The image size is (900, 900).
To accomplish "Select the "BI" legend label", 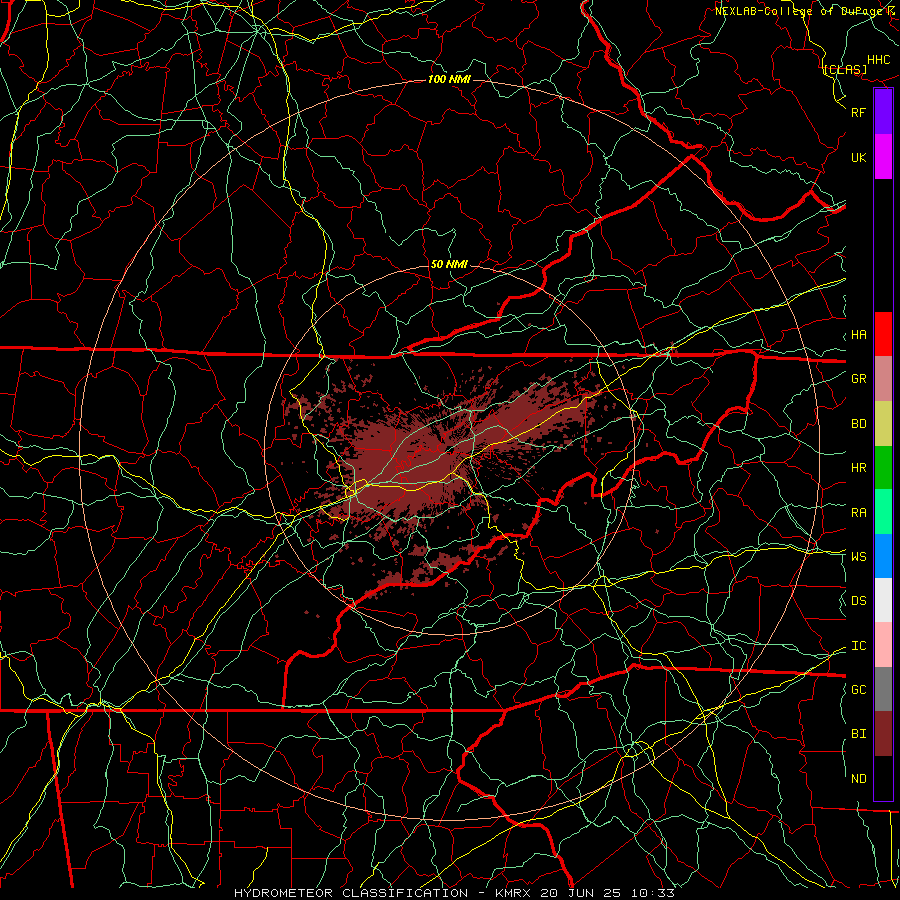I will tap(858, 734).
